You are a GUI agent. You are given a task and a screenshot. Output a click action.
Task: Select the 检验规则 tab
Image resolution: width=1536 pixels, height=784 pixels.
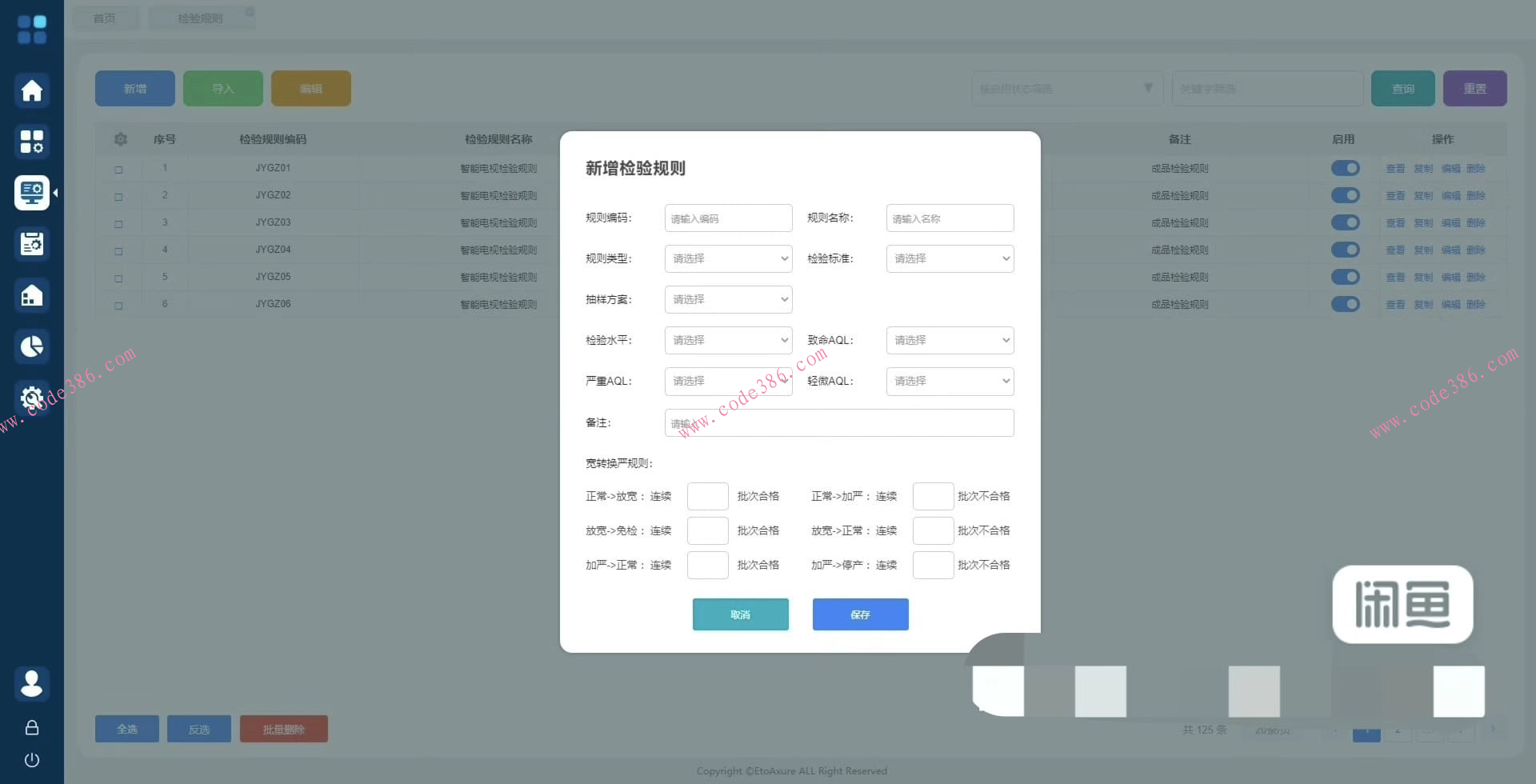200,18
